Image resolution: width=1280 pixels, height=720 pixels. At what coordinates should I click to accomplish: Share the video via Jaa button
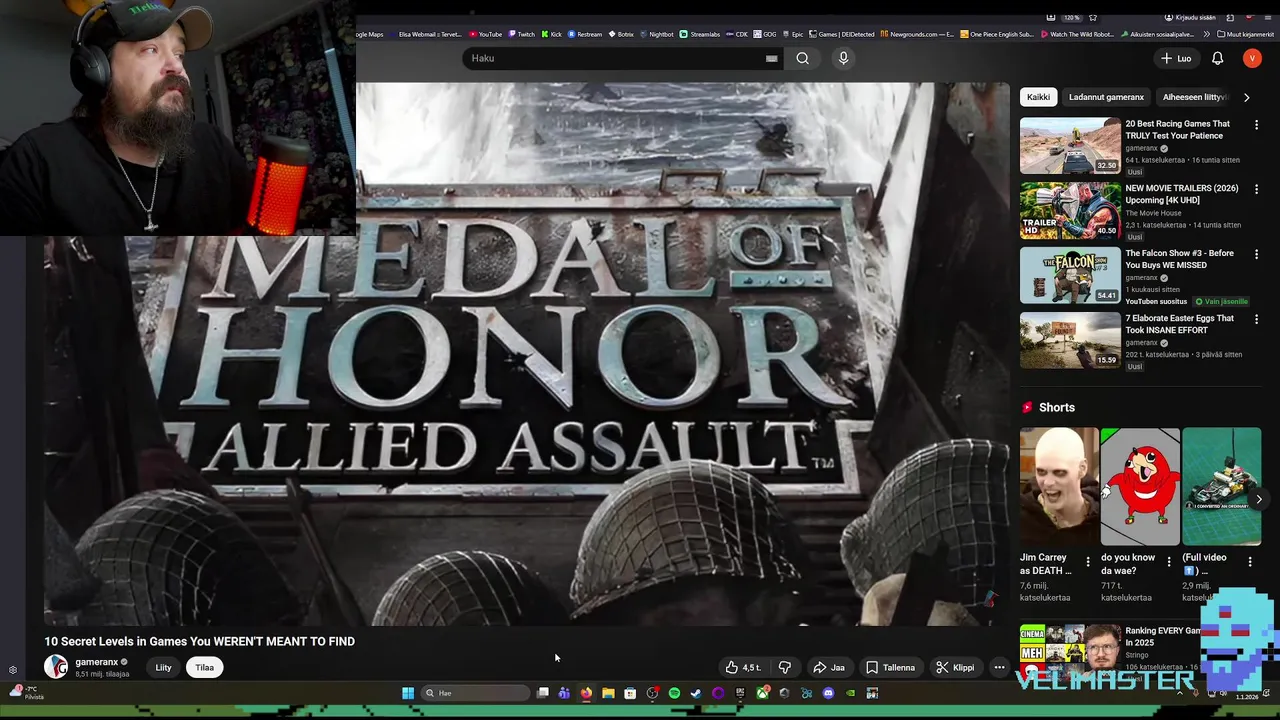pos(829,667)
